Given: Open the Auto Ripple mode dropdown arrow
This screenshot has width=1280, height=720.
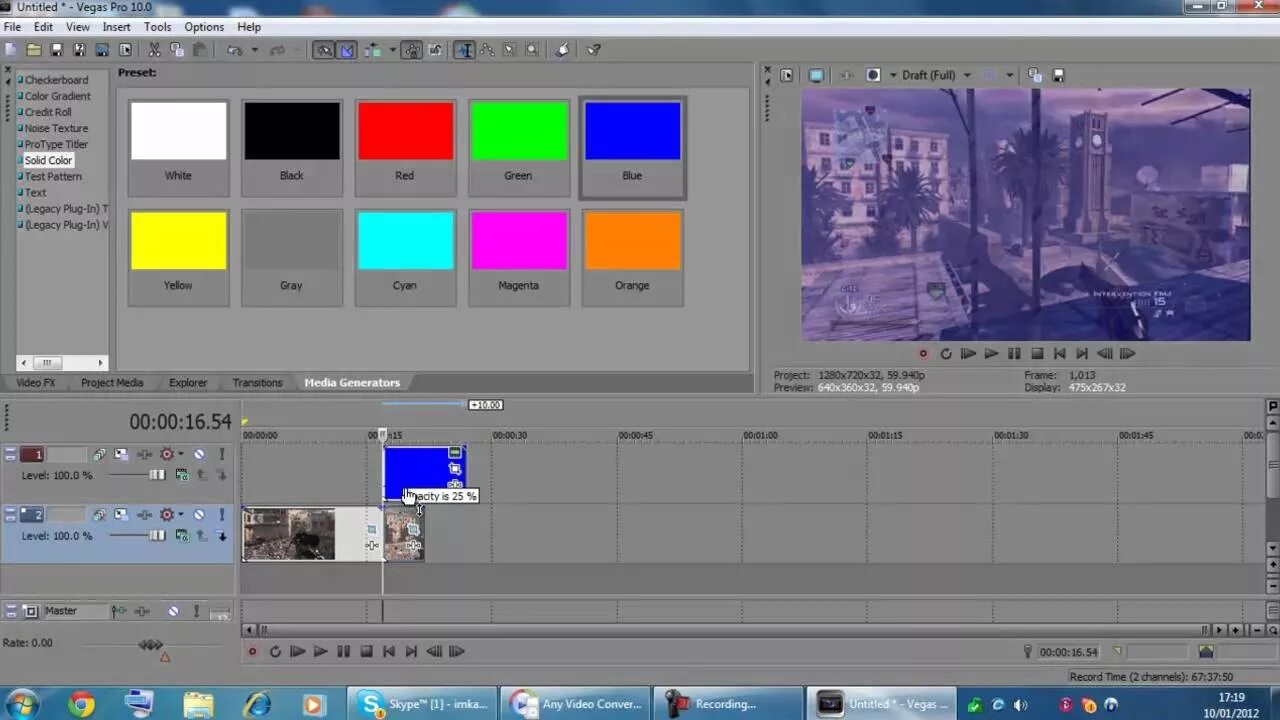Looking at the screenshot, I should point(392,50).
